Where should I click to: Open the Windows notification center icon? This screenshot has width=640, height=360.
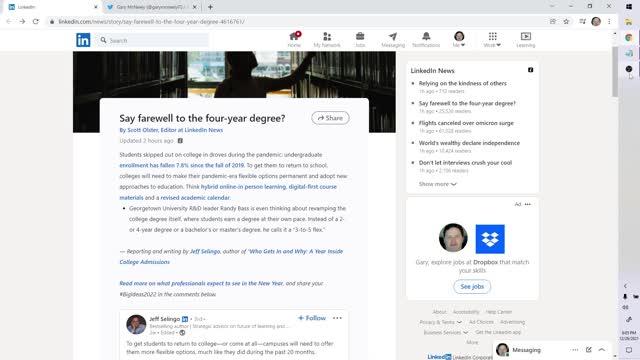click(629, 350)
